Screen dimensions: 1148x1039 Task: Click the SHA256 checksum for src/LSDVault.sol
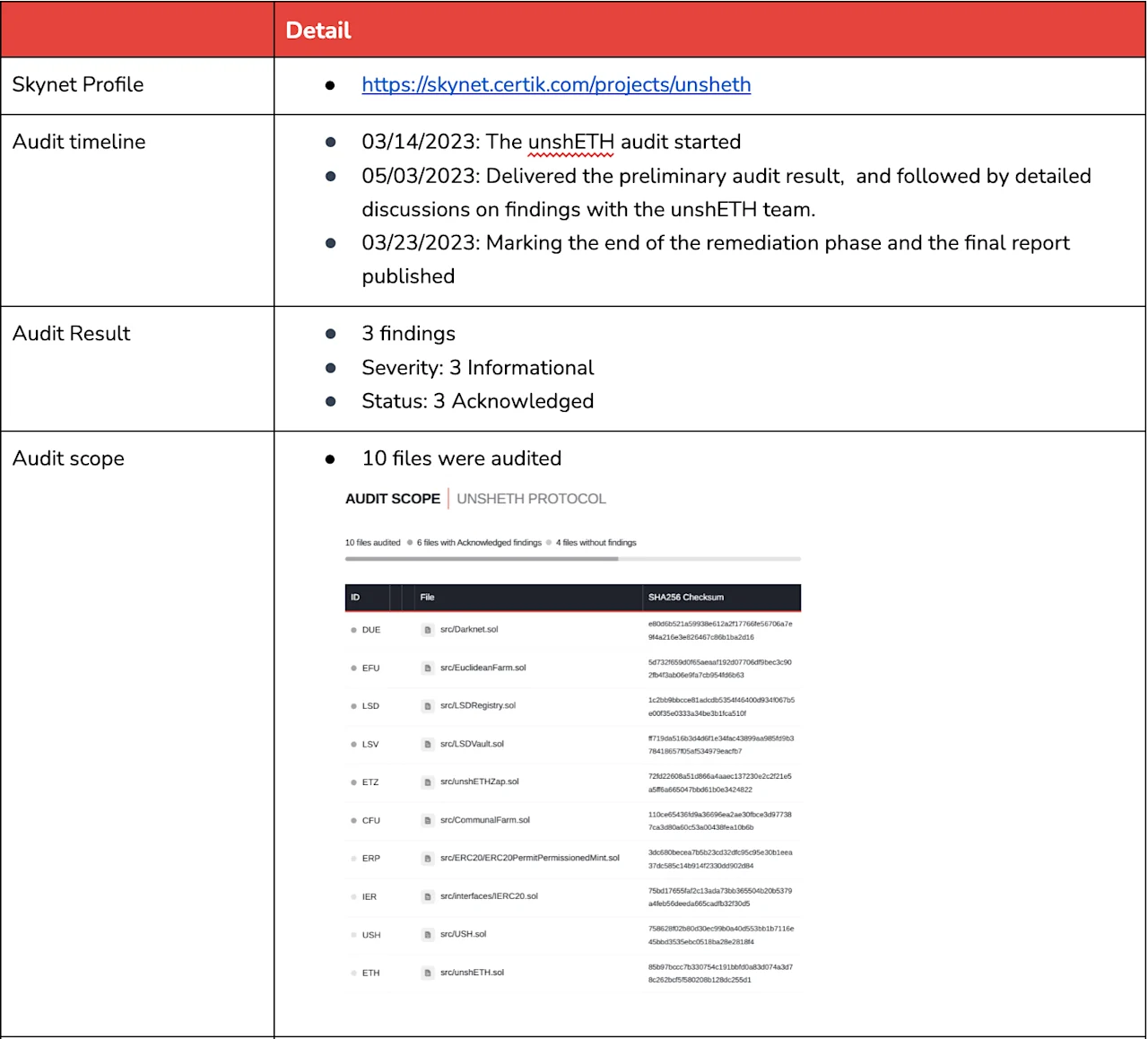point(721,745)
